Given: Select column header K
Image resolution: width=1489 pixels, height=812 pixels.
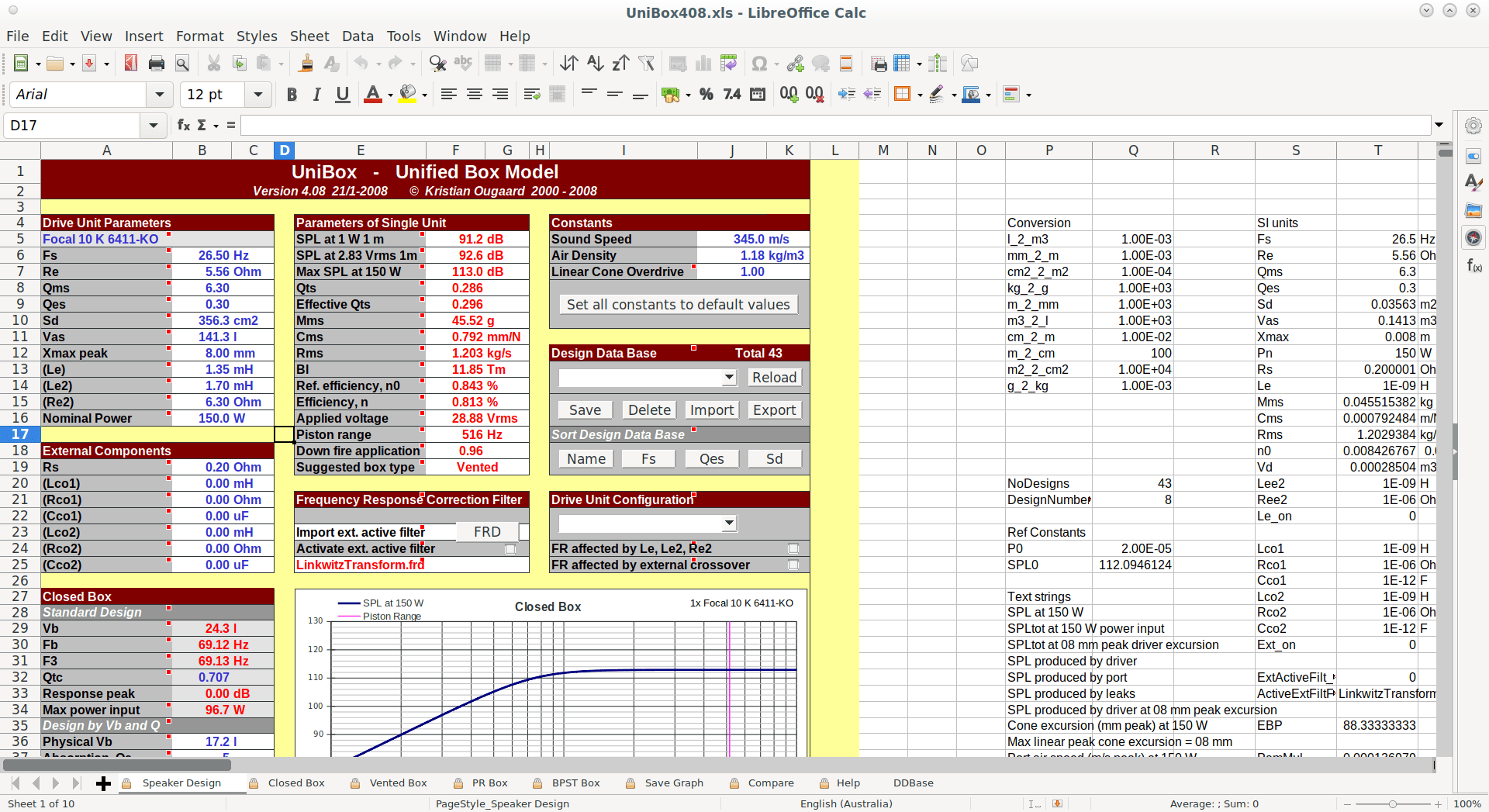Looking at the screenshot, I should 789,150.
